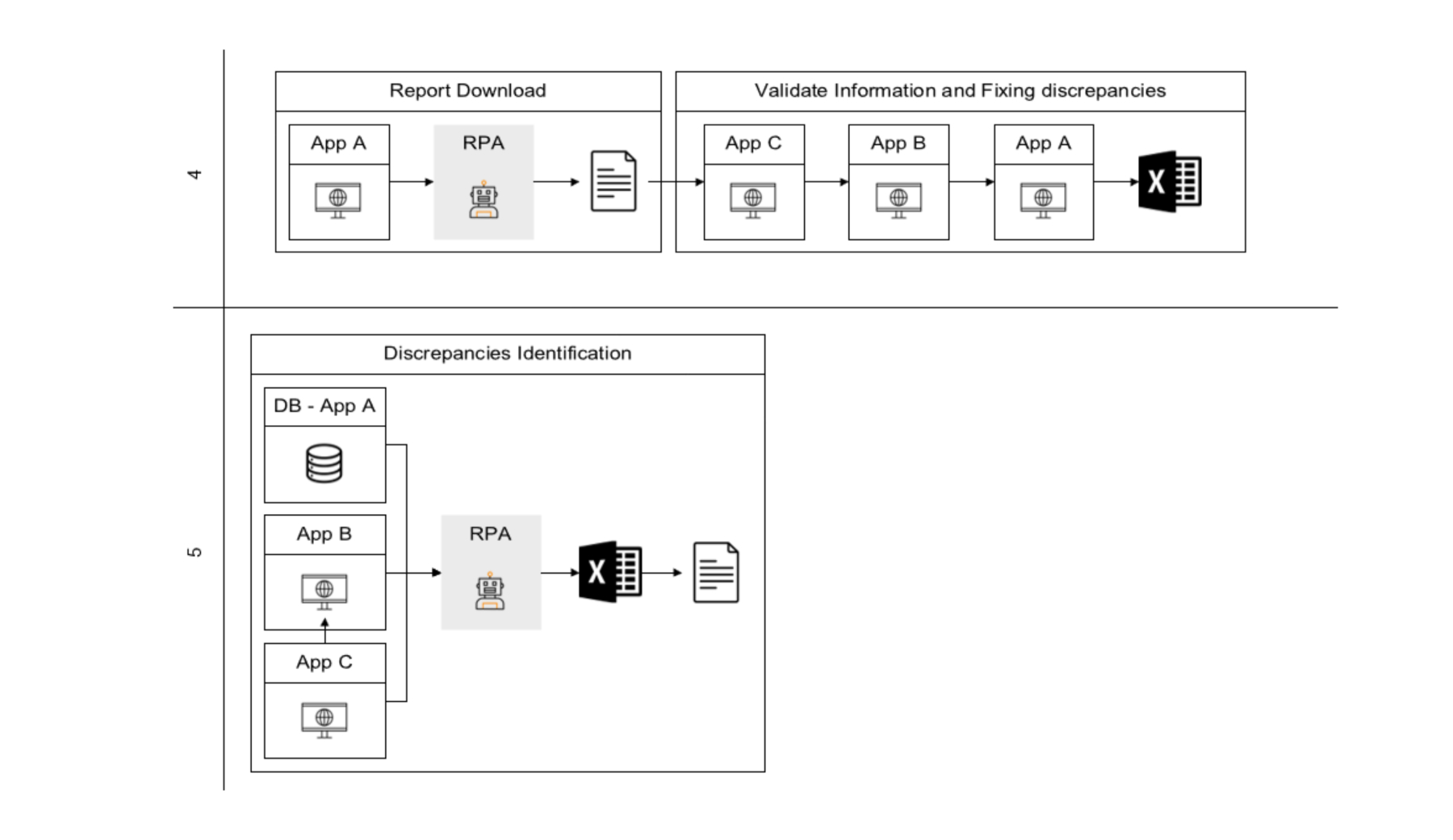Select the 'Report Download' heading
Screen dimensions: 1453x840
point(467,90)
